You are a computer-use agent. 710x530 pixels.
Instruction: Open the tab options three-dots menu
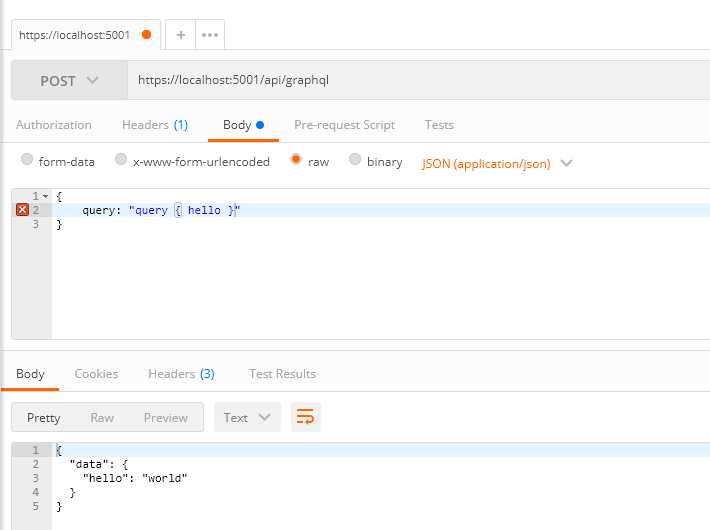tap(210, 35)
